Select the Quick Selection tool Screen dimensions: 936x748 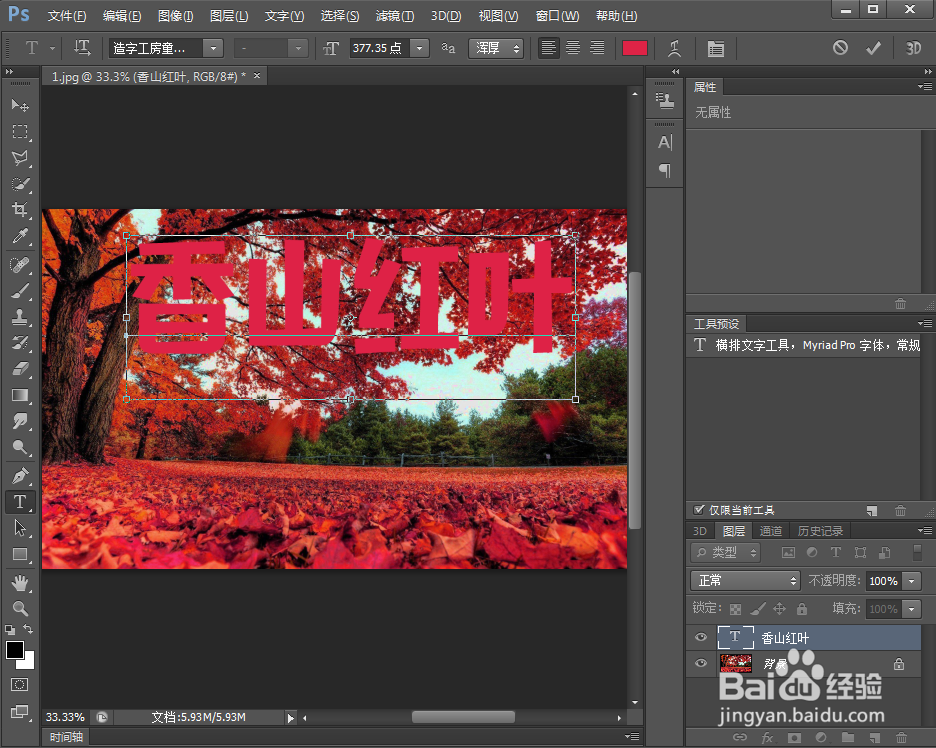[20, 184]
